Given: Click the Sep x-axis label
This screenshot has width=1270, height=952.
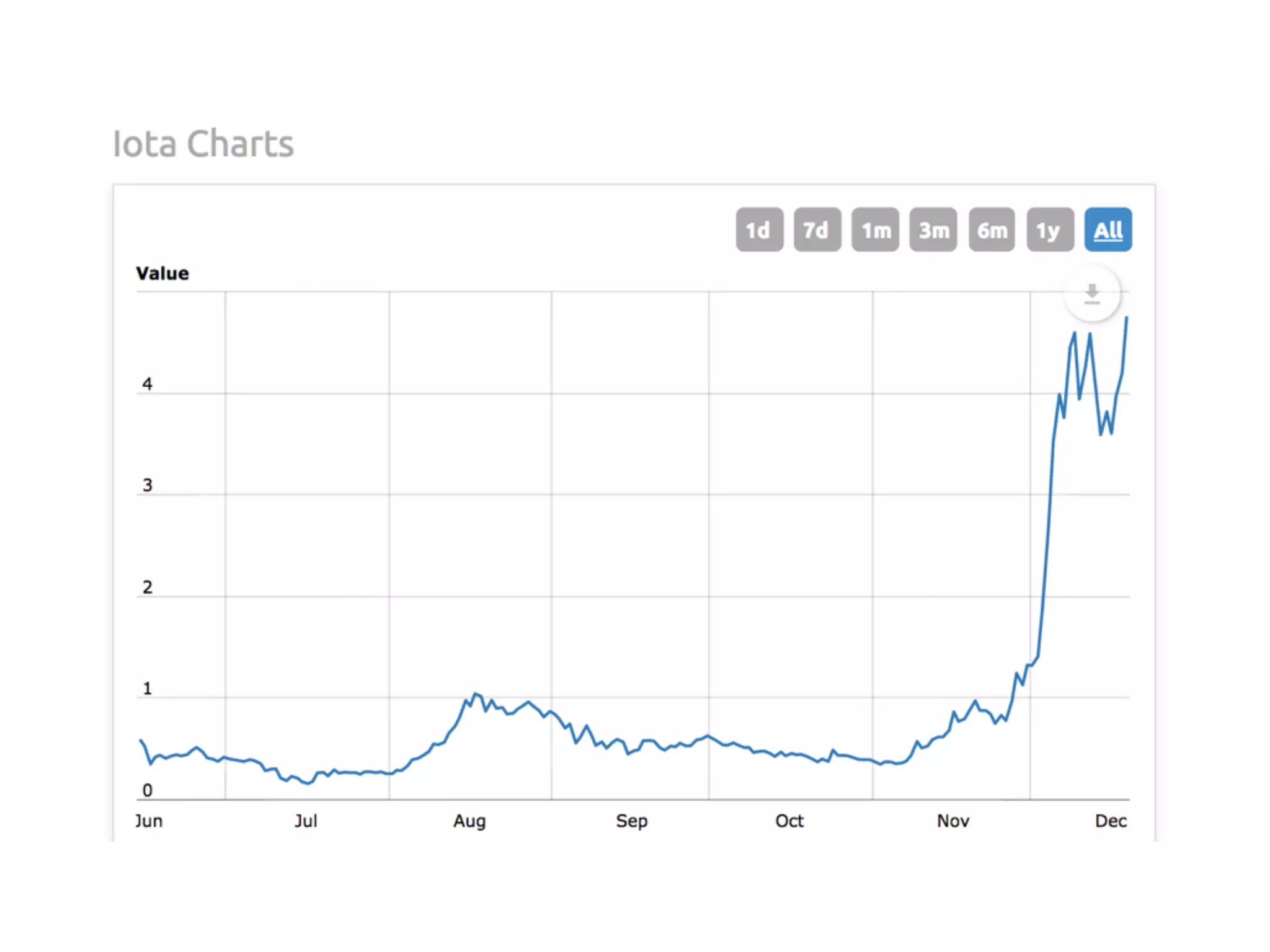Looking at the screenshot, I should tap(631, 821).
